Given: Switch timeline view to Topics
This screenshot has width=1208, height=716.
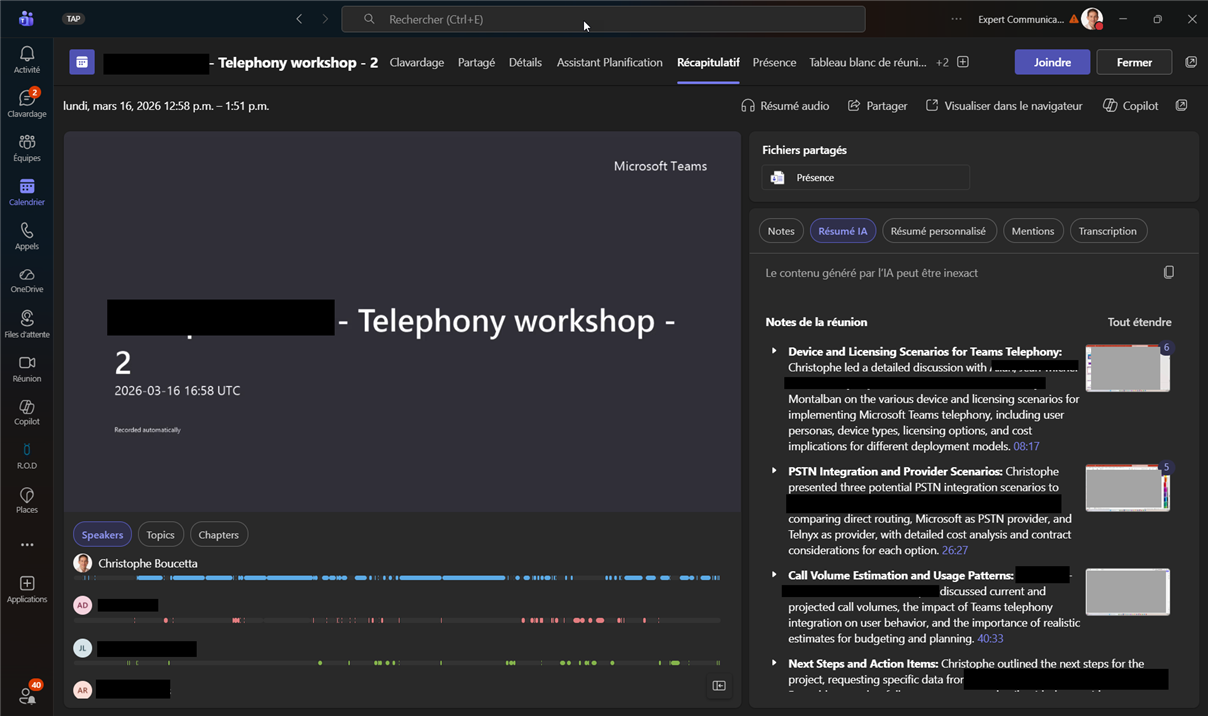Looking at the screenshot, I should [x=160, y=535].
